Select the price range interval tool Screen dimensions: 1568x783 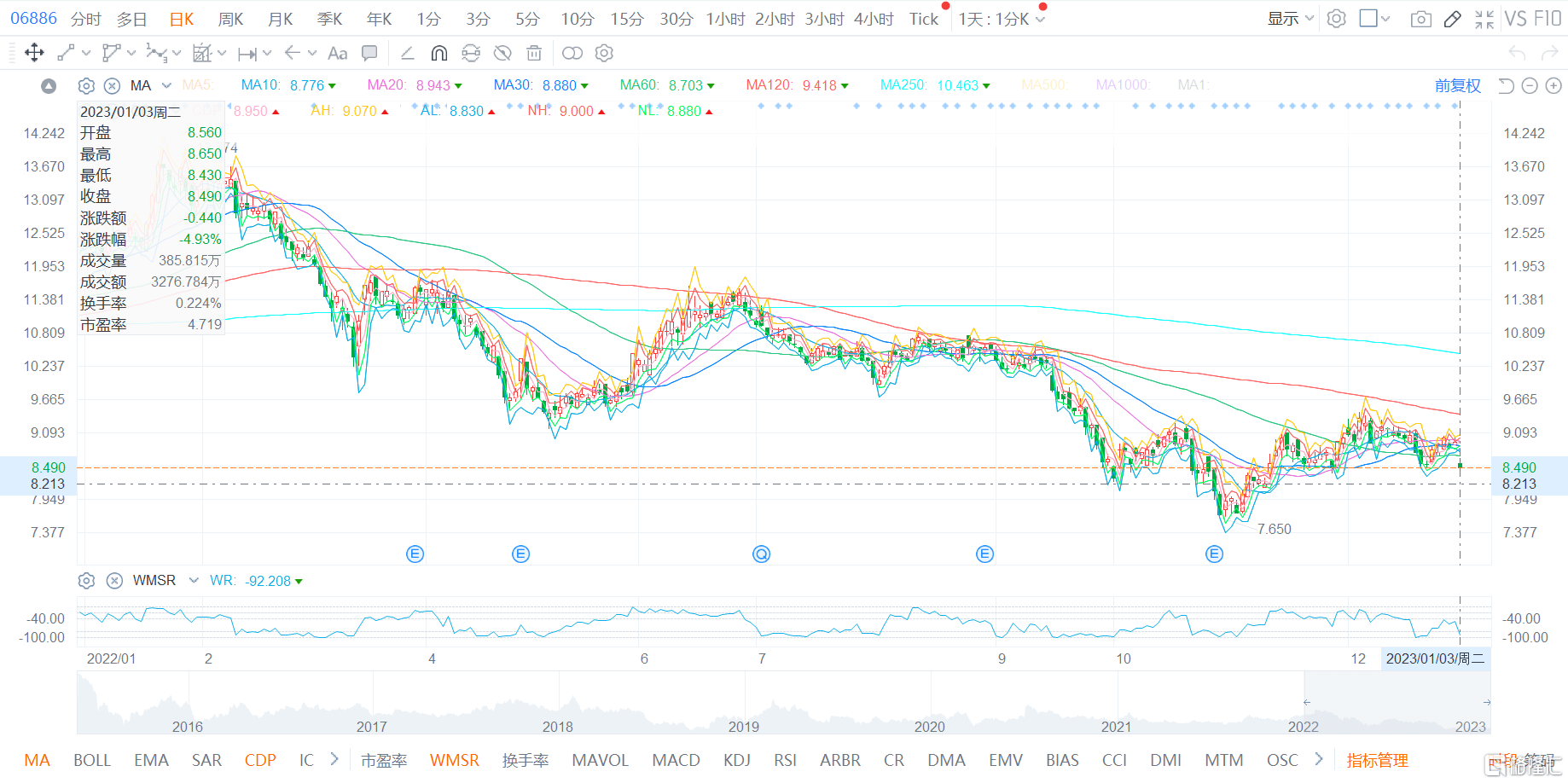(x=247, y=54)
